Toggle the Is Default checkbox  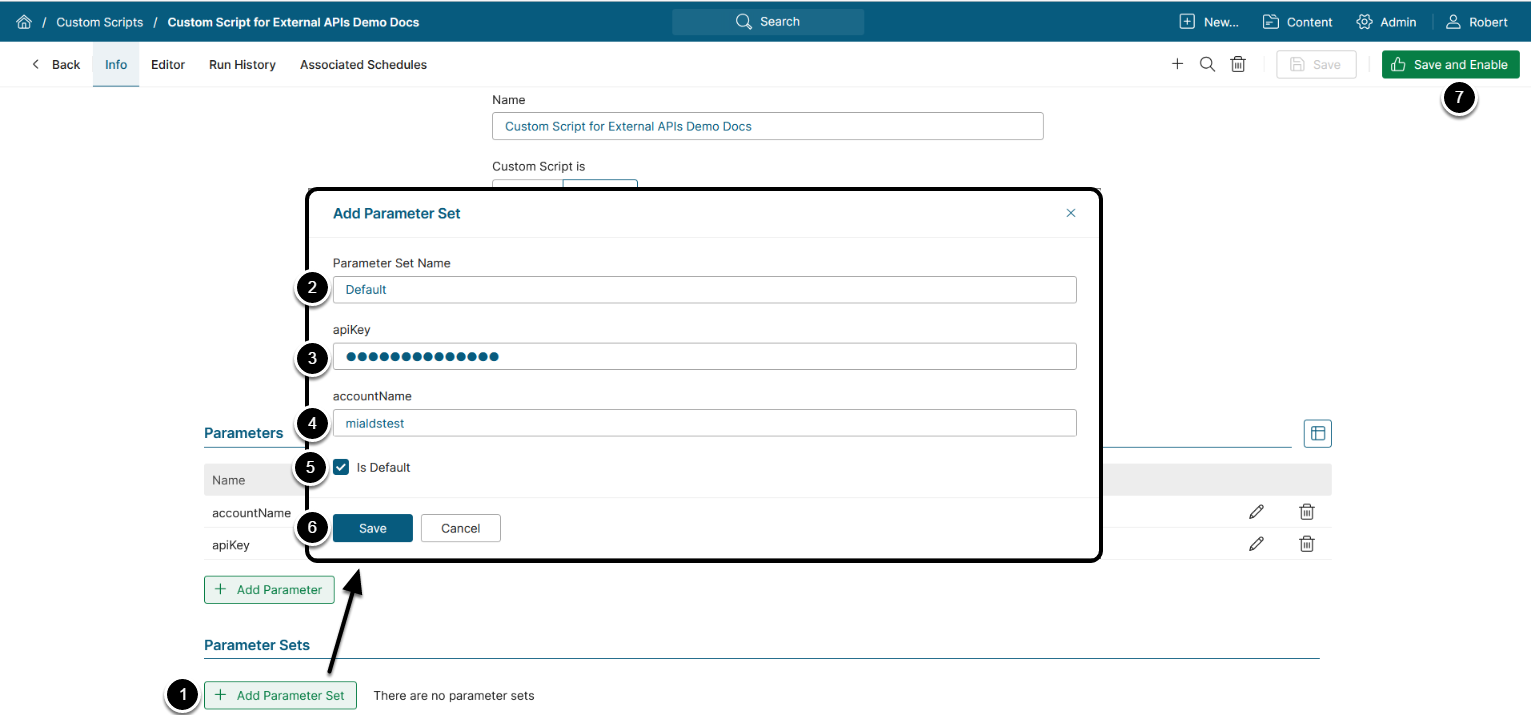pyautogui.click(x=341, y=467)
